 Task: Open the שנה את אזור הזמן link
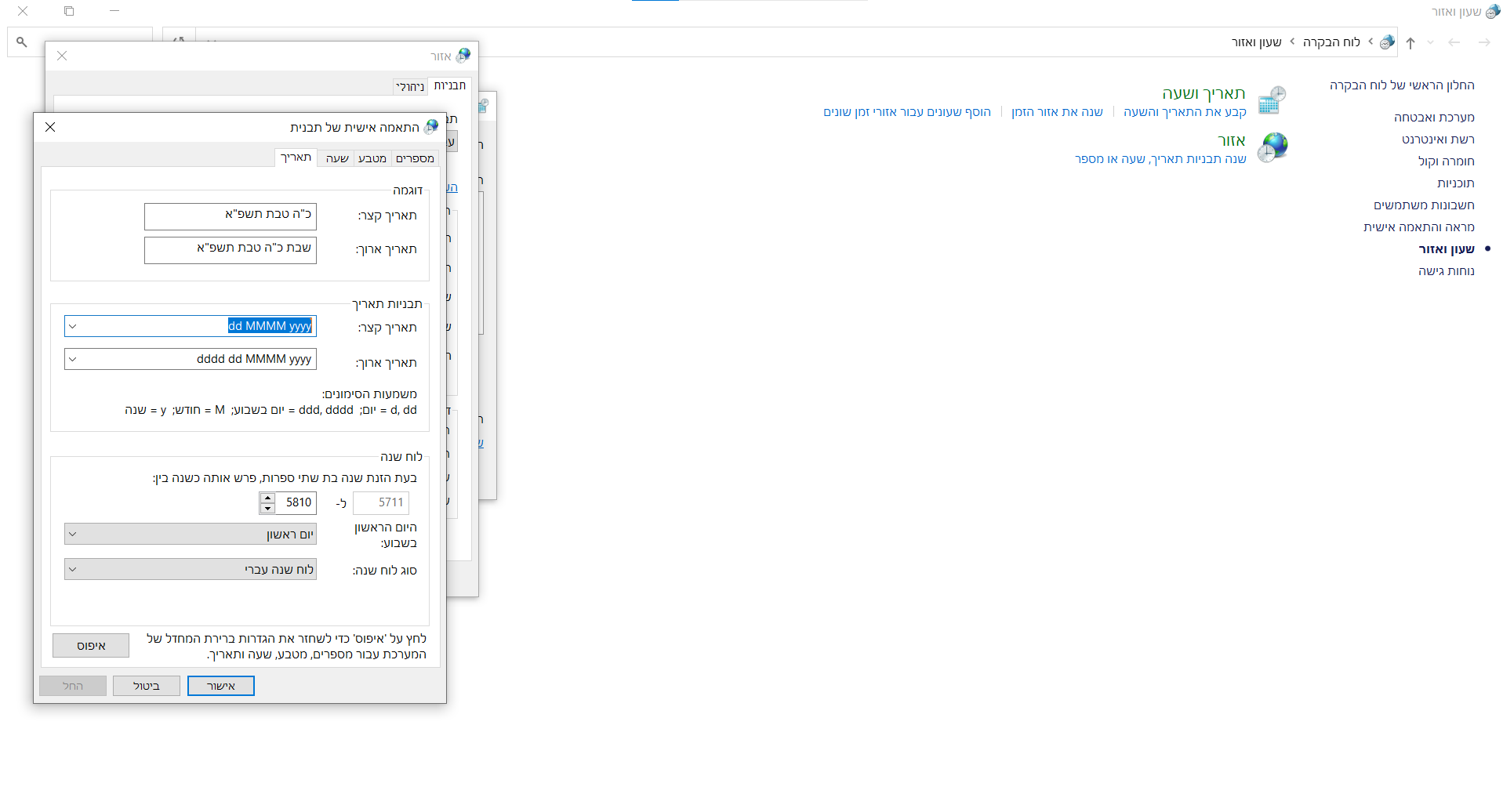1057,112
